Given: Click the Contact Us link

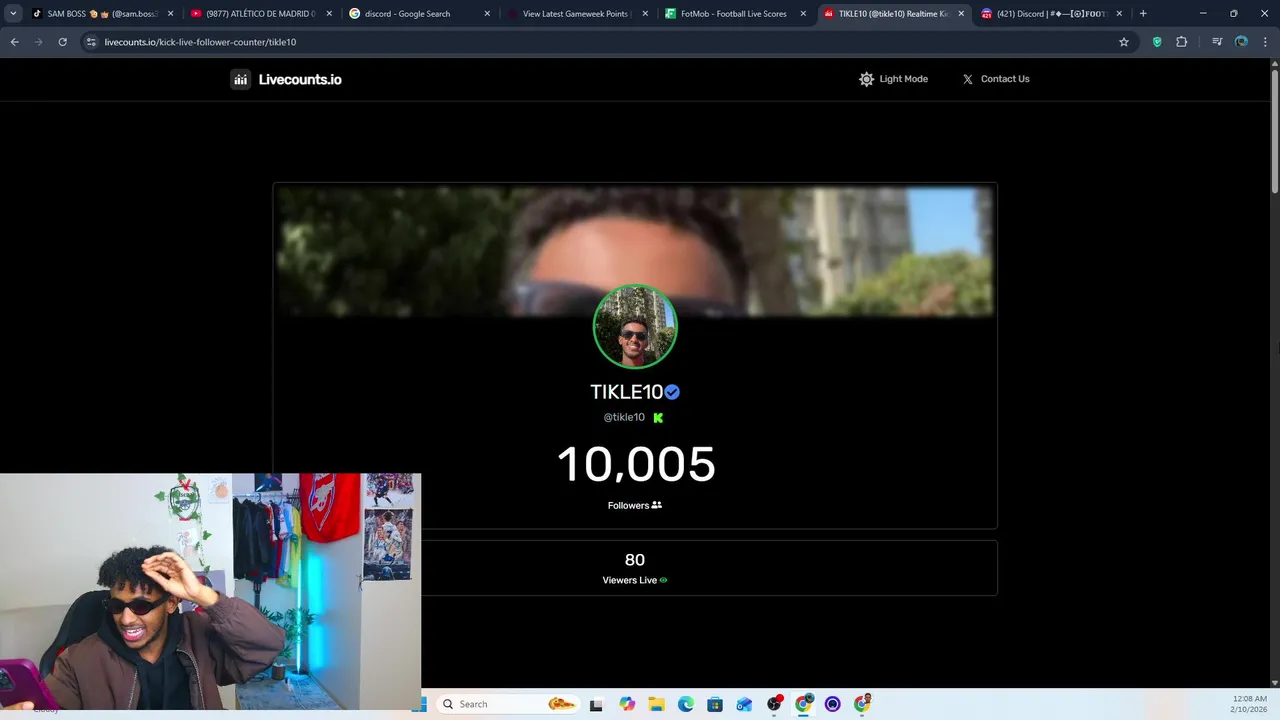Looking at the screenshot, I should [1005, 79].
